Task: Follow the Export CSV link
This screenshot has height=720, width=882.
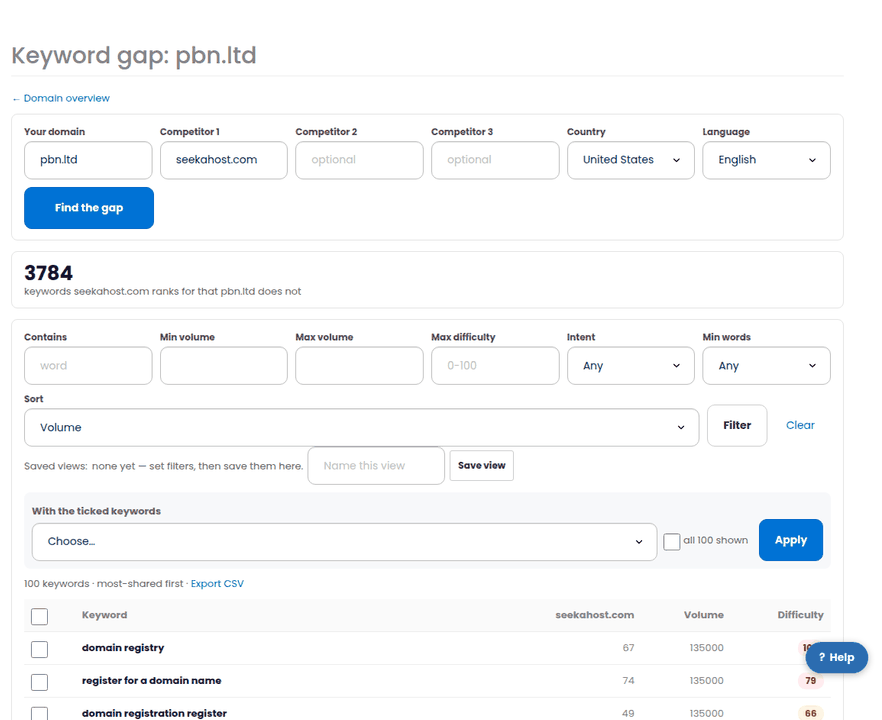Action: (x=217, y=584)
